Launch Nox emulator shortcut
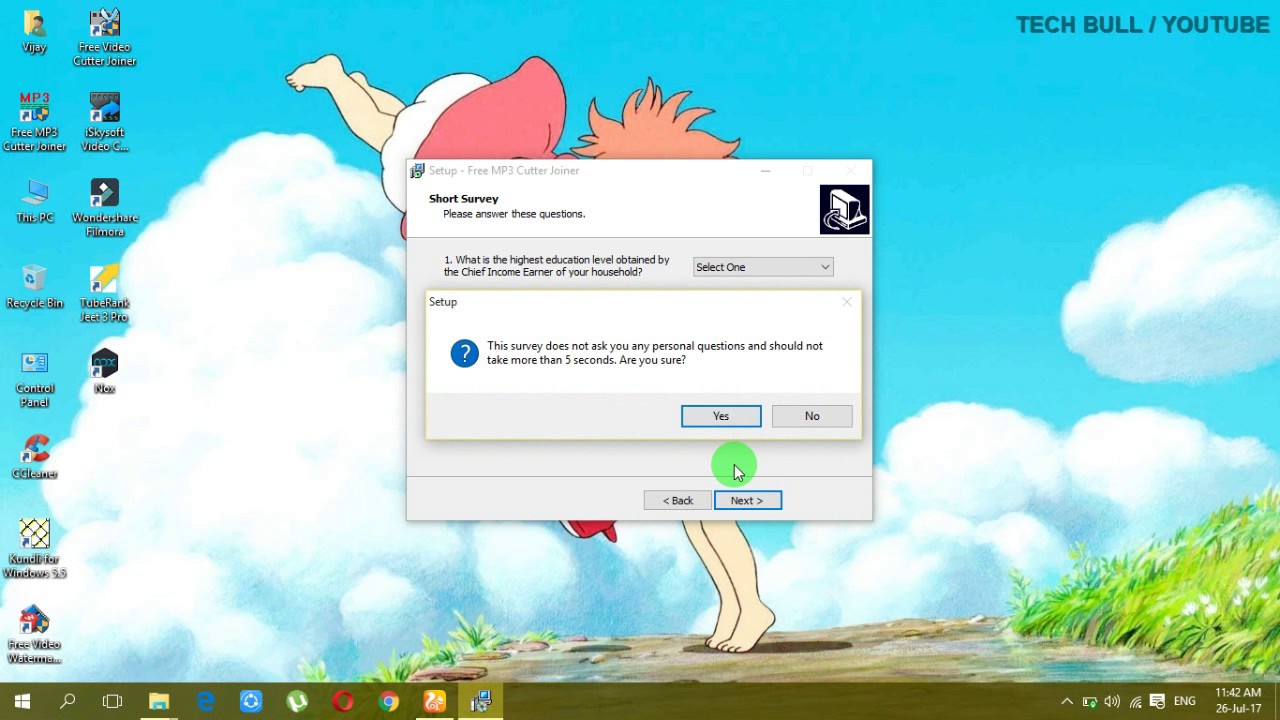 coord(104,372)
